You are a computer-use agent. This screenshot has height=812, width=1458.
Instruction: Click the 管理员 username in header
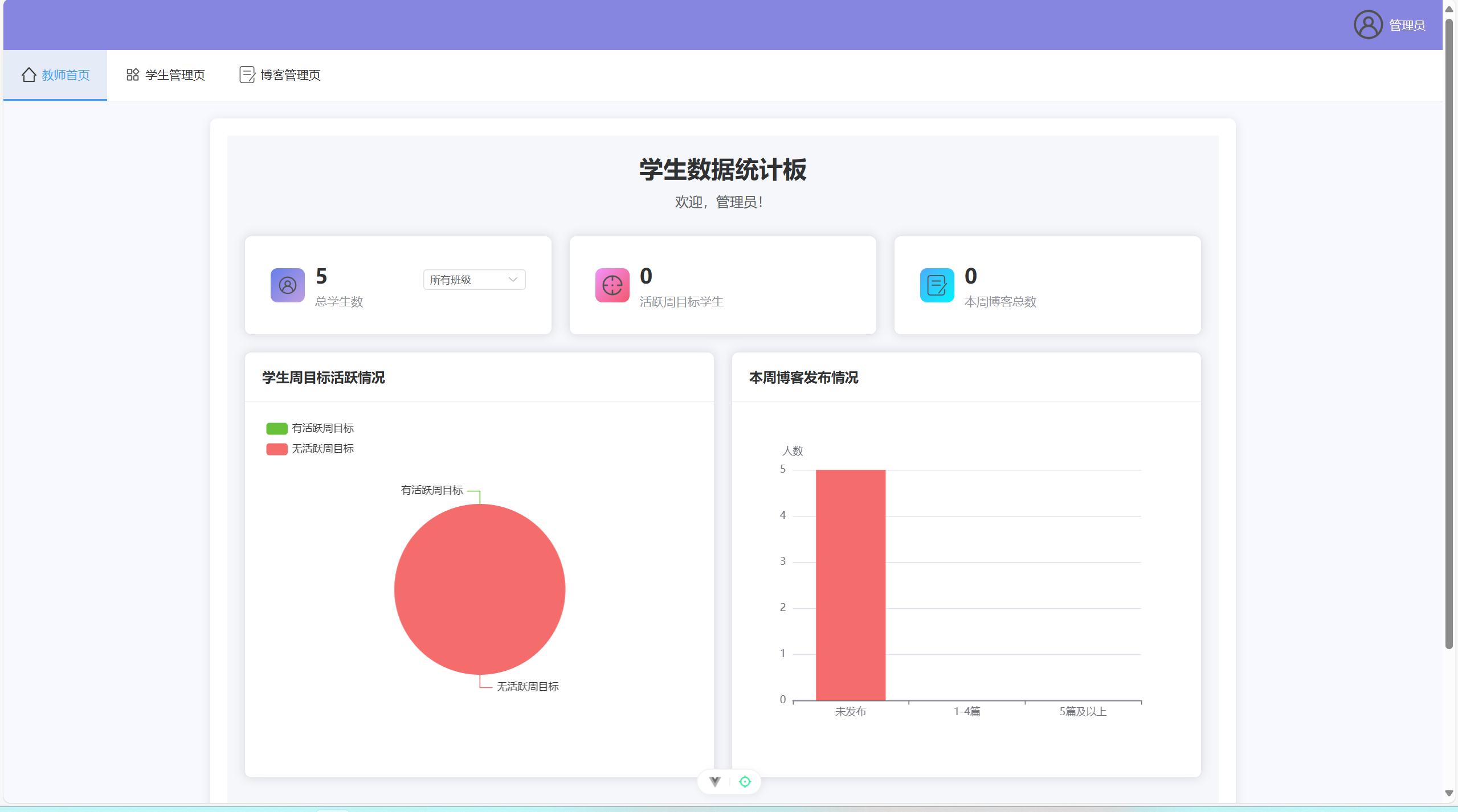pos(1407,26)
